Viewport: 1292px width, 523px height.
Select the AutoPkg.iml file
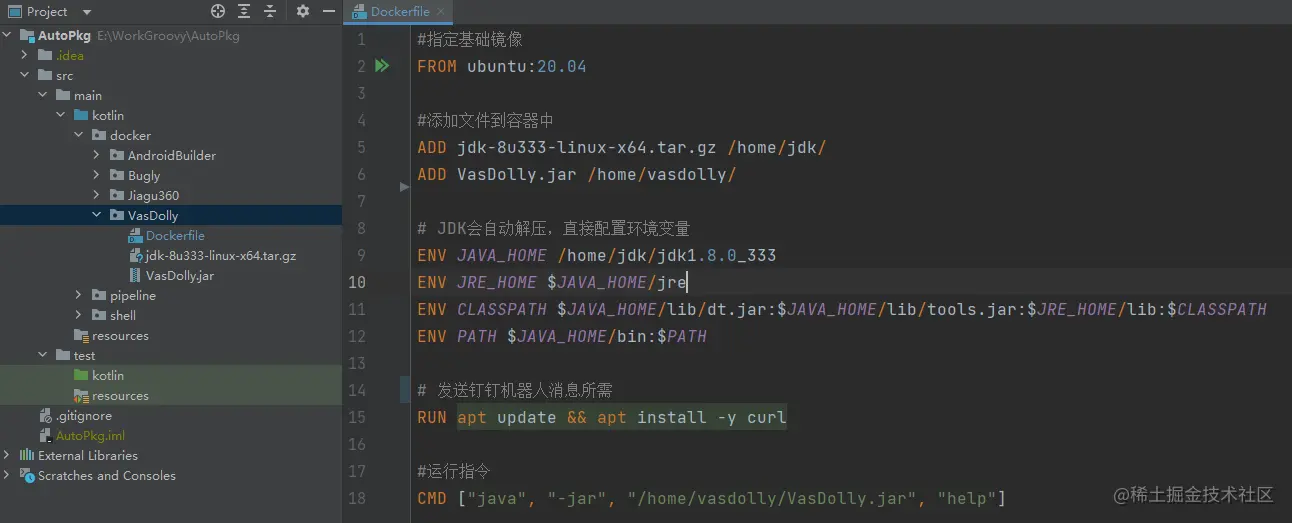(90, 436)
